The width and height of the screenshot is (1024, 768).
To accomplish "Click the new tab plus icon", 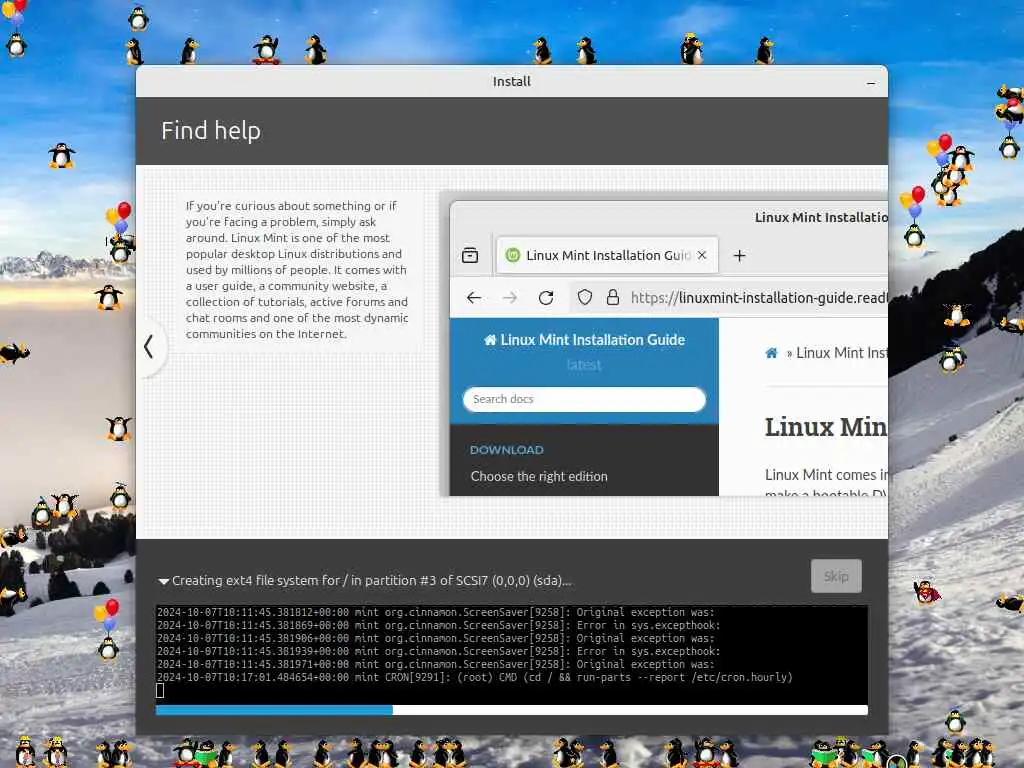I will click(x=739, y=256).
